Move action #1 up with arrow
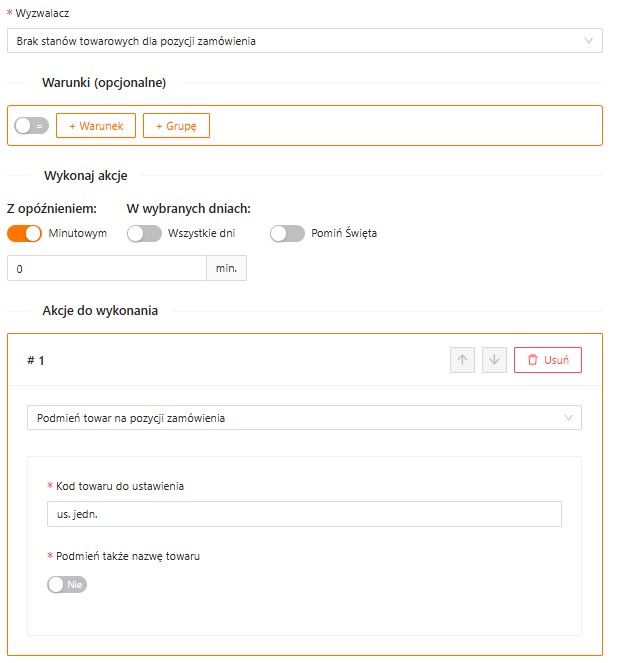The width and height of the screenshot is (617, 663). click(x=462, y=360)
